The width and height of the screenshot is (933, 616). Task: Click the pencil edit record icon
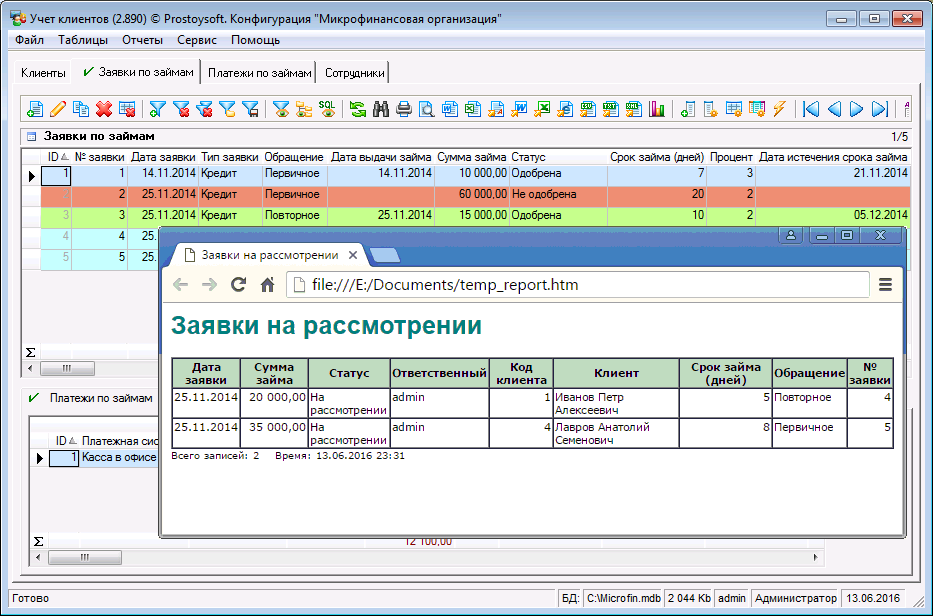(x=58, y=109)
